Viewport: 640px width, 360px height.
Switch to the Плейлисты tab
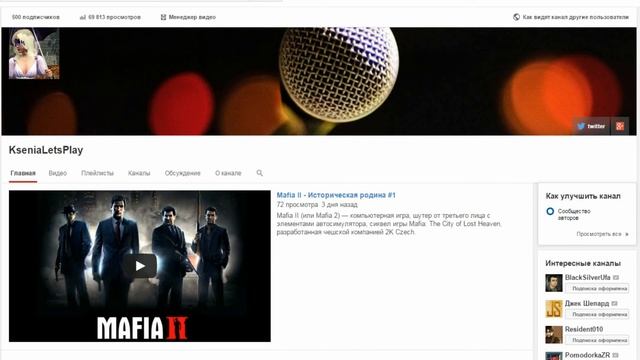[x=97, y=173]
